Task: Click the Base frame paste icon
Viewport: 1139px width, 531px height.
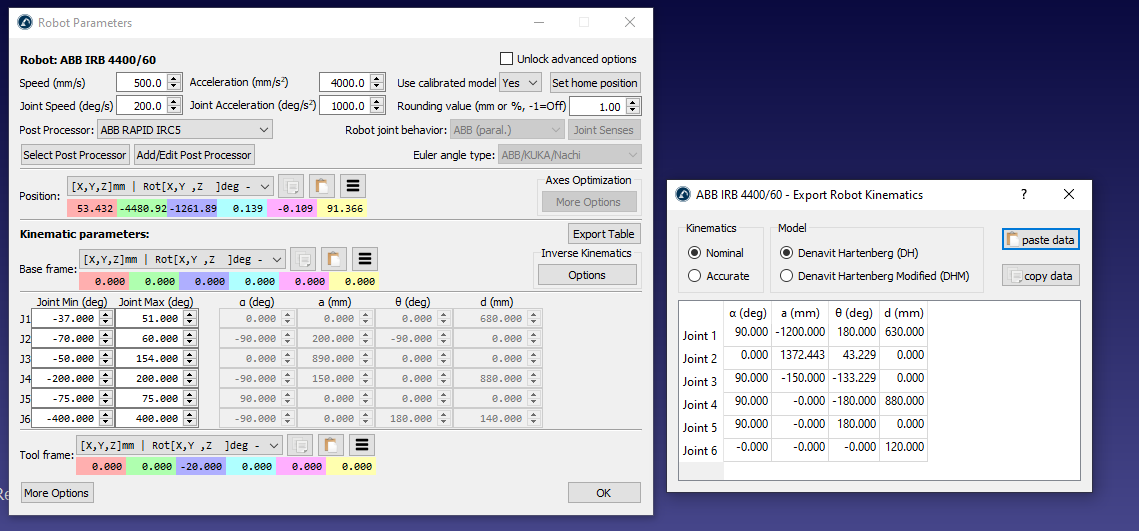Action: (x=333, y=259)
